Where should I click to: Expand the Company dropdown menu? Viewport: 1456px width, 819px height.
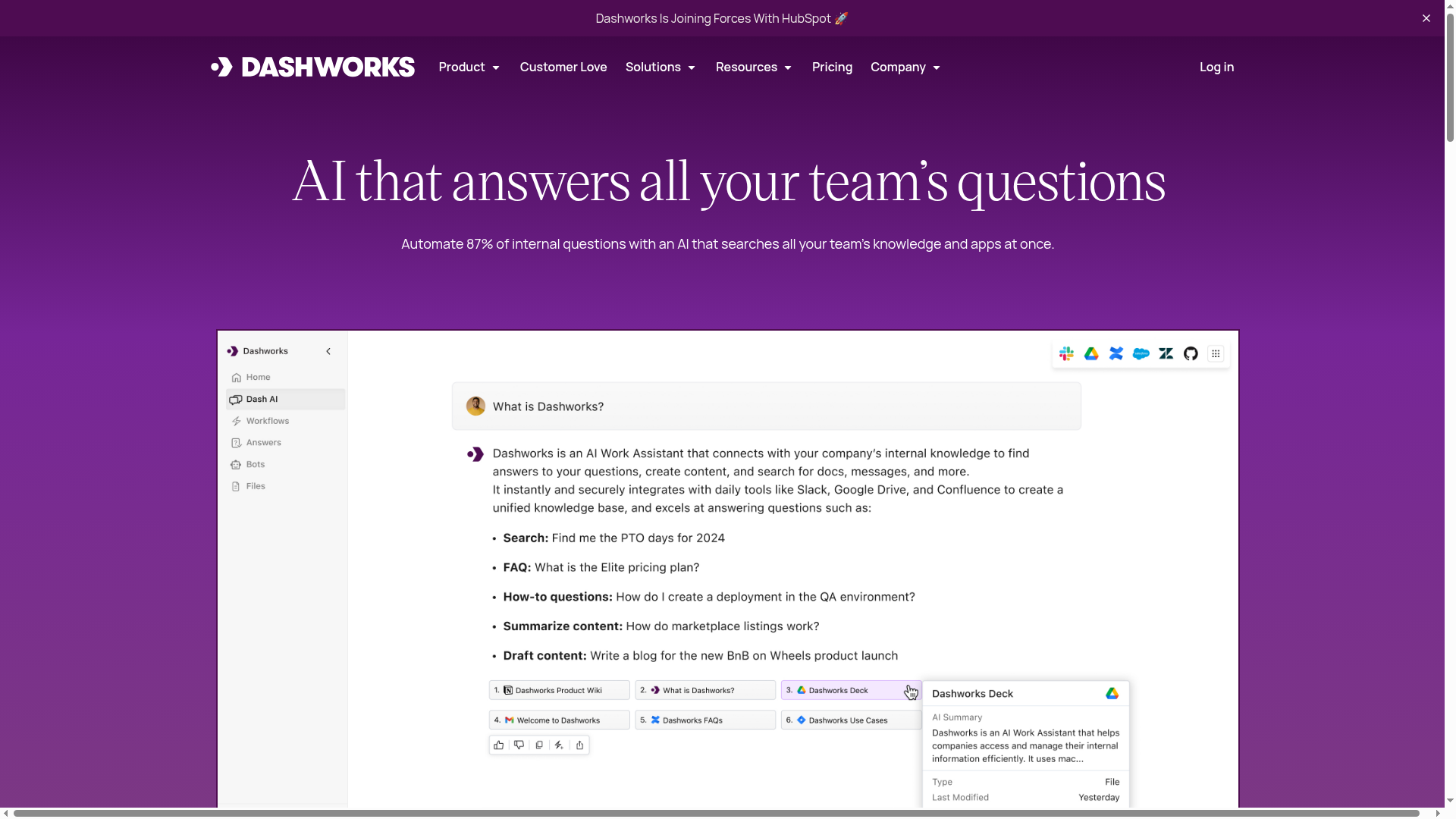905,67
